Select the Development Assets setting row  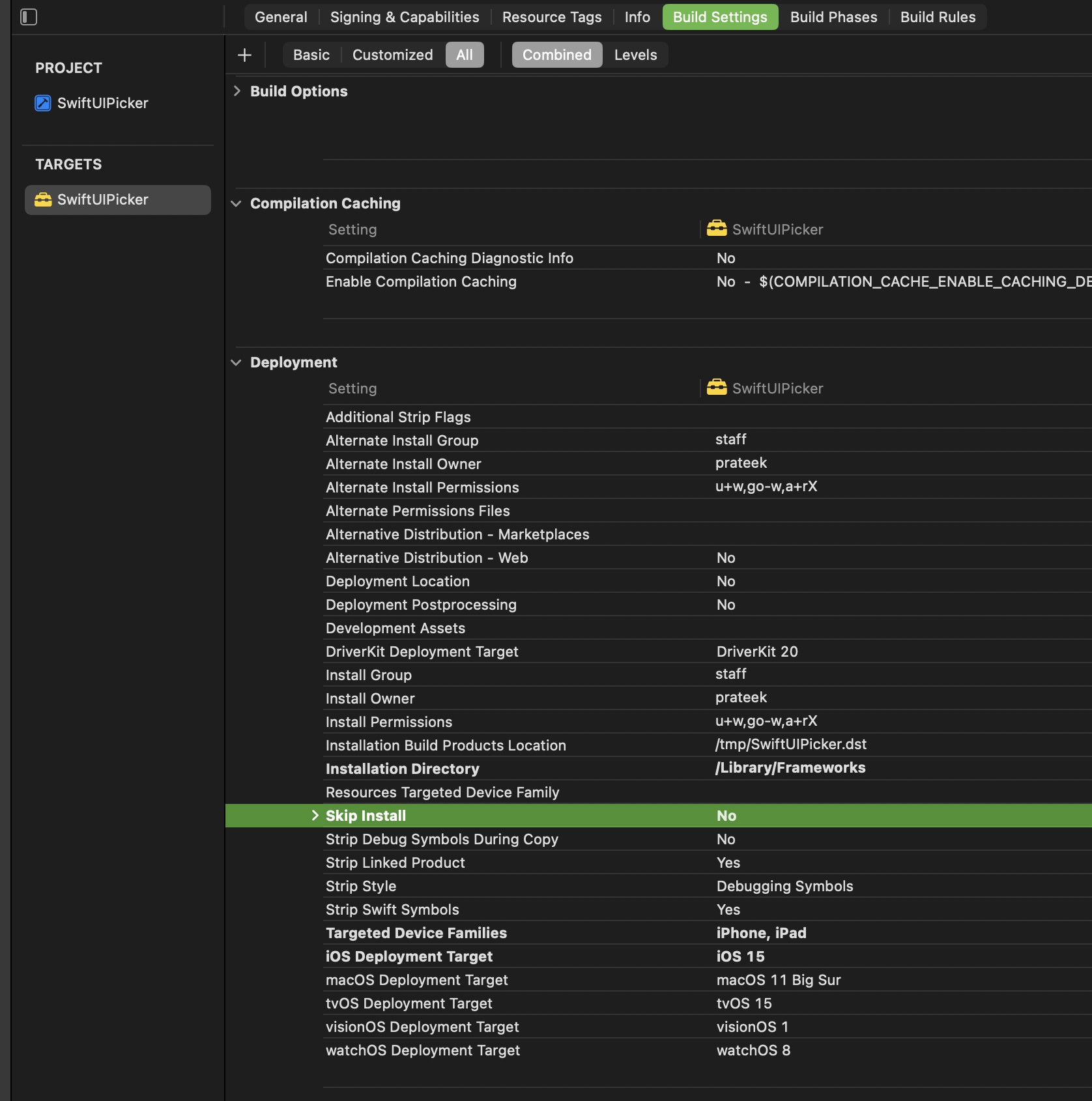coord(708,628)
